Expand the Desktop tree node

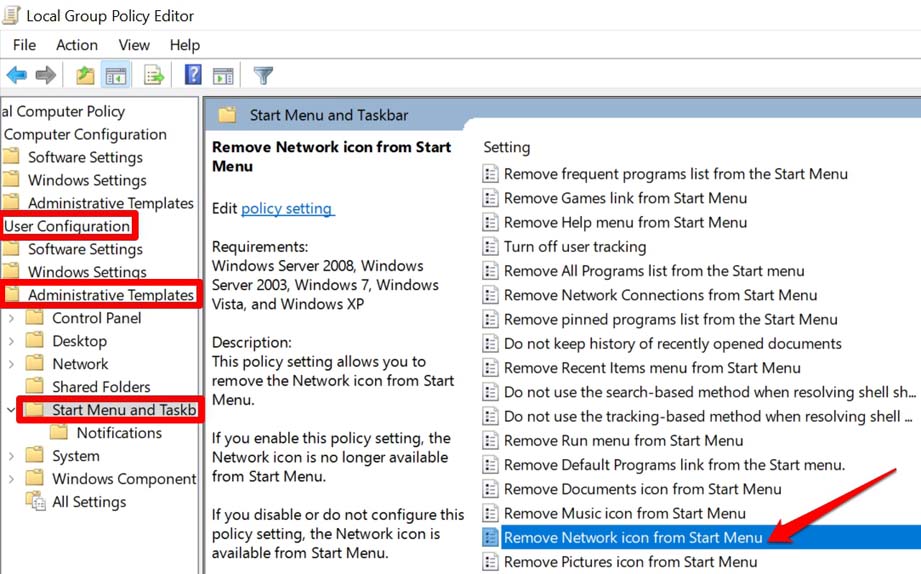(11, 341)
